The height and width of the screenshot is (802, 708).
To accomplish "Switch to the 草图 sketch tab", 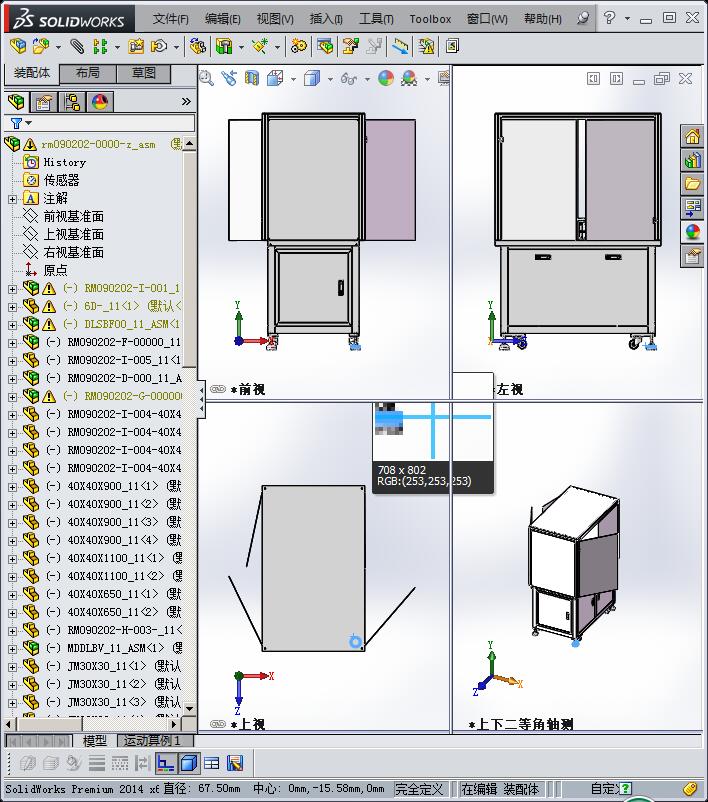I will pos(144,73).
